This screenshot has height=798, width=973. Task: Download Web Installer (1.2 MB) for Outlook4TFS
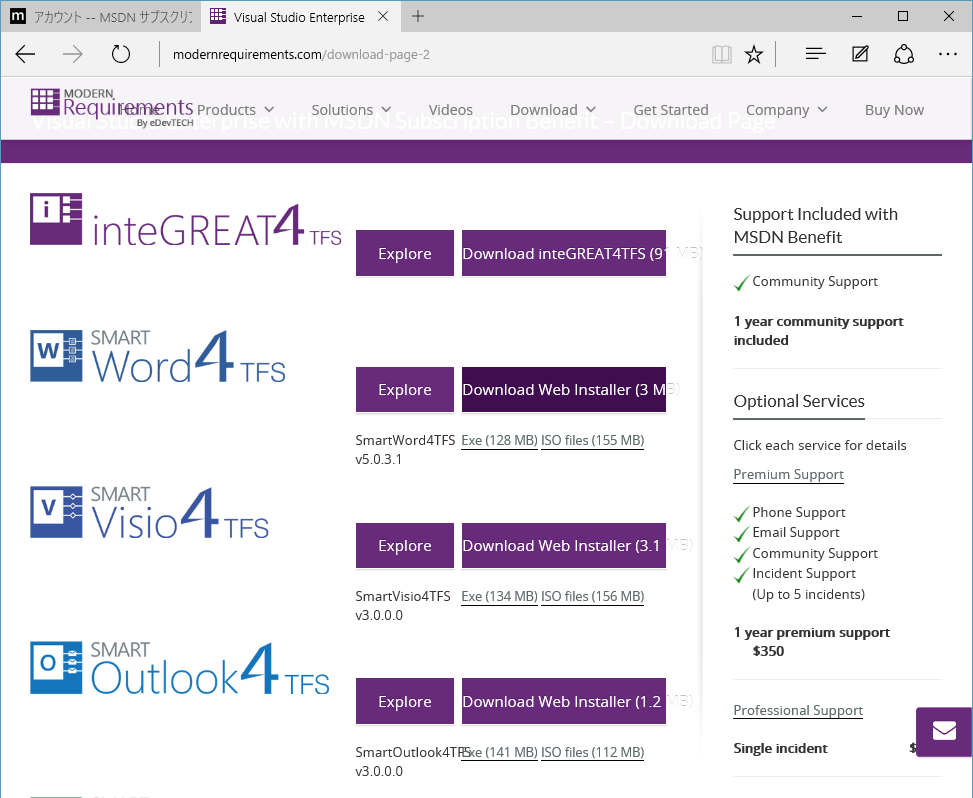(563, 701)
